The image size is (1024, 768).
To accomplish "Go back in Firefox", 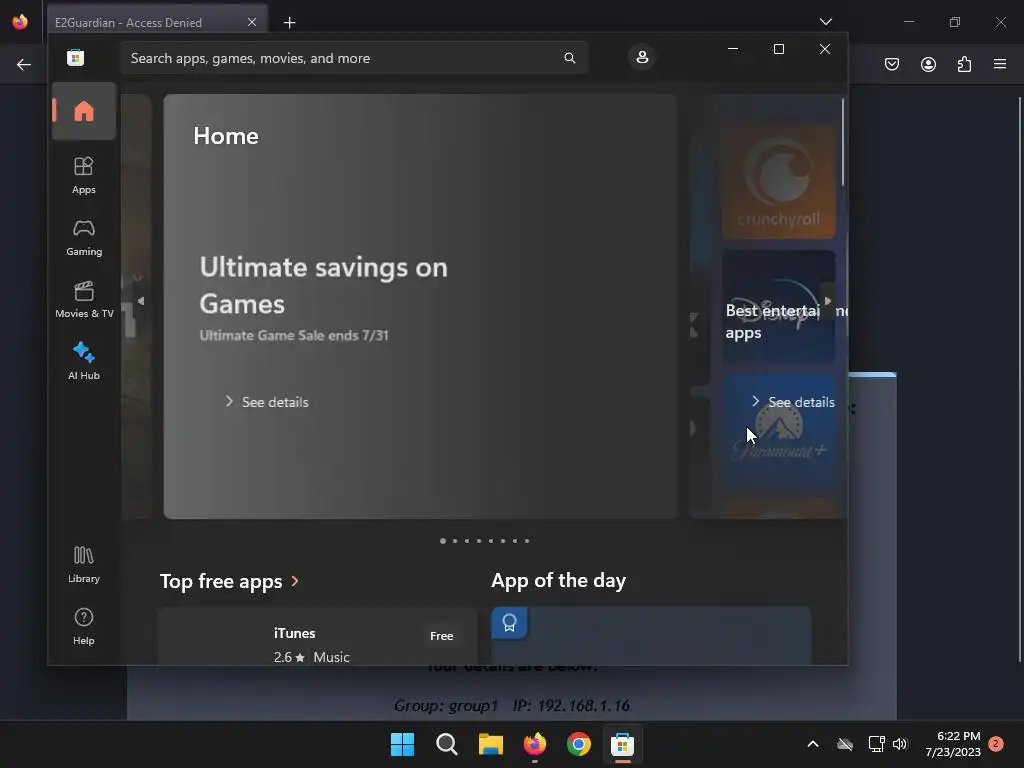I will 24,64.
